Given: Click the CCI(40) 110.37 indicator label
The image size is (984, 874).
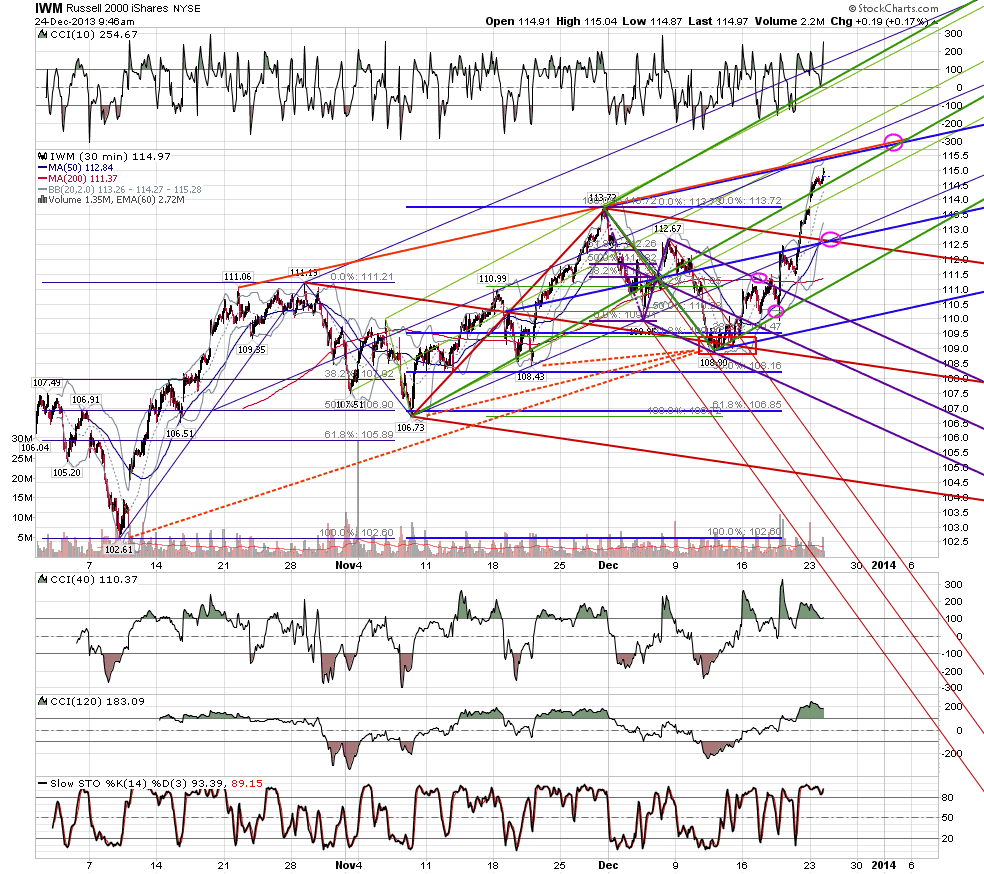Looking at the screenshot, I should (x=94, y=579).
